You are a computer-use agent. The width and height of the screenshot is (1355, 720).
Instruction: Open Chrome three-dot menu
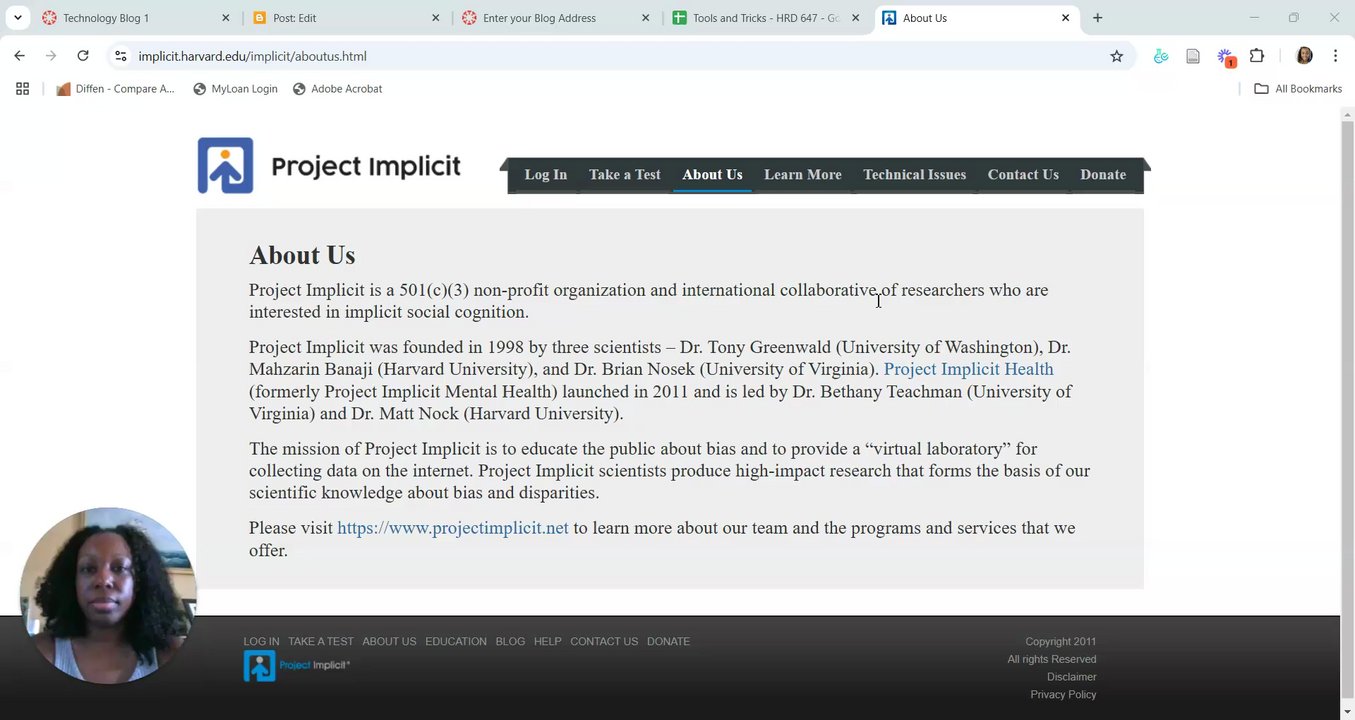(1335, 56)
